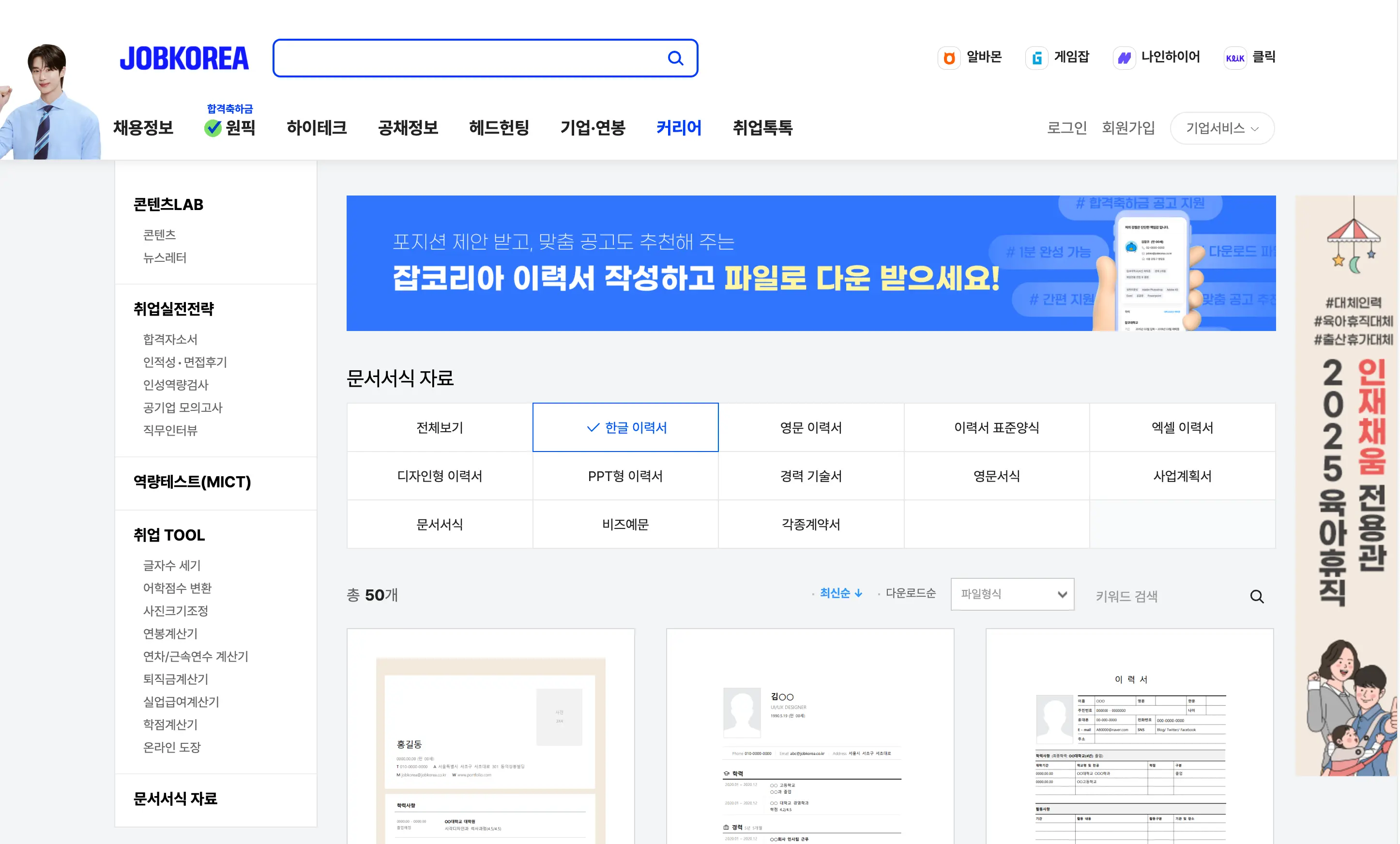Click the down arrow next to 최신순
This screenshot has height=844, width=1400.
click(858, 593)
